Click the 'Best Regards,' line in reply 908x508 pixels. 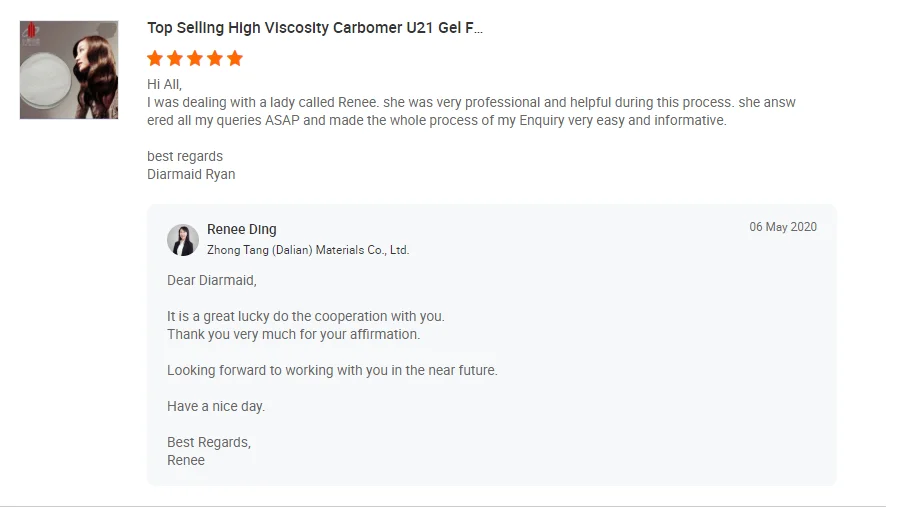209,442
